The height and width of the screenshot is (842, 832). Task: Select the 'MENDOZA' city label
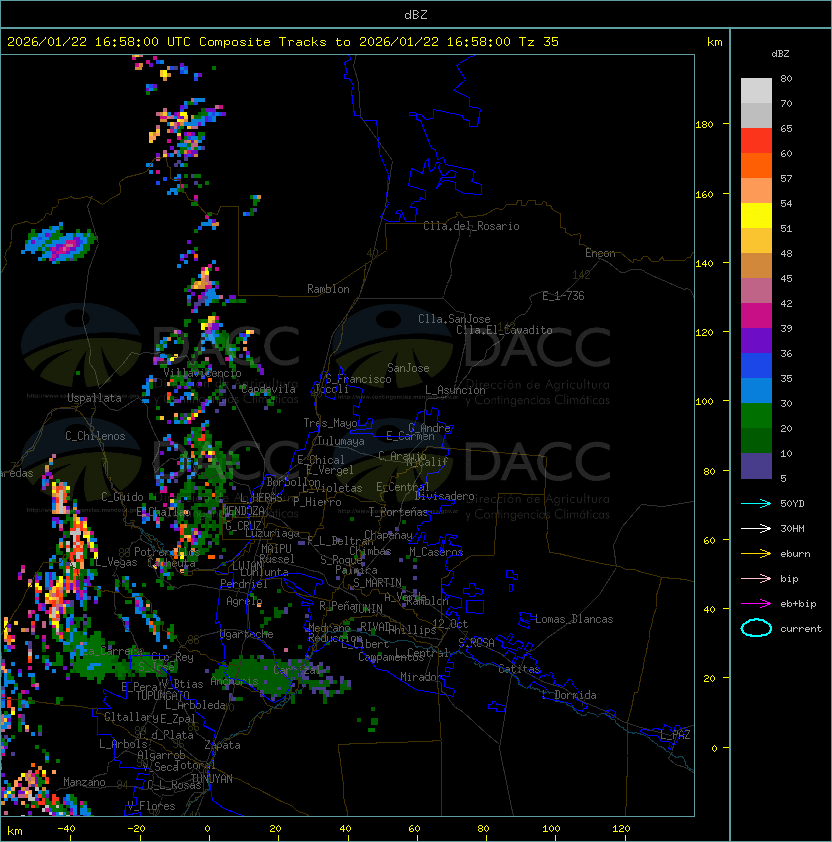click(x=243, y=511)
